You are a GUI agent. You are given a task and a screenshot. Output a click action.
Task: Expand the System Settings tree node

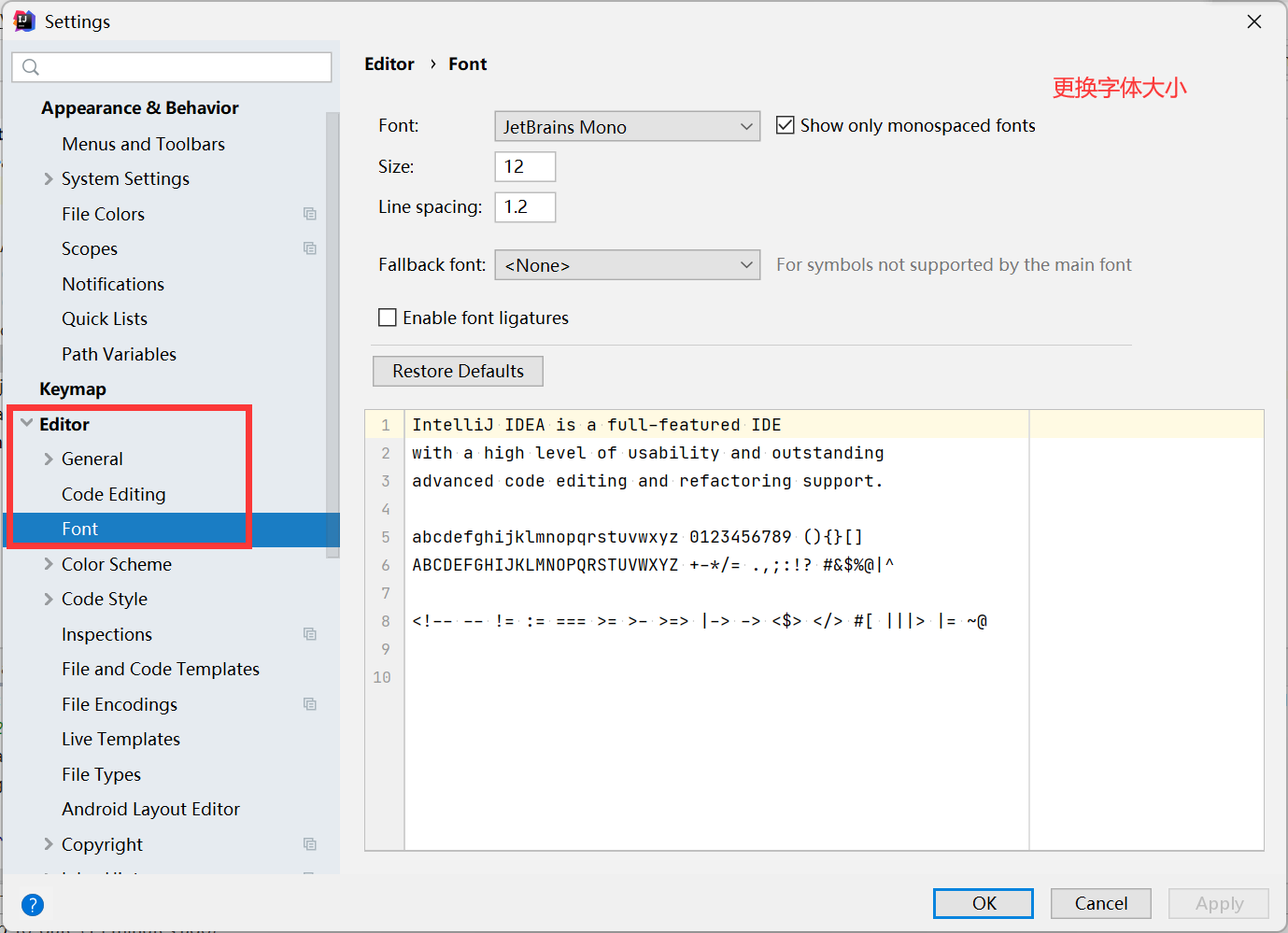tap(49, 178)
